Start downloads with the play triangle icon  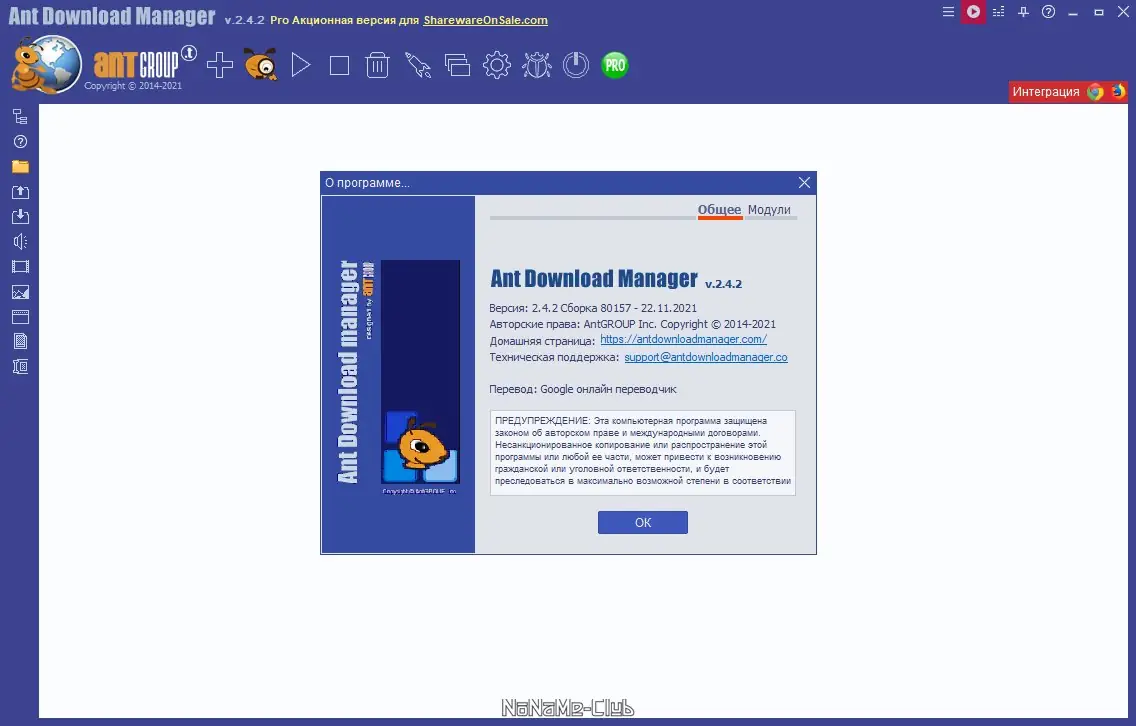(301, 65)
